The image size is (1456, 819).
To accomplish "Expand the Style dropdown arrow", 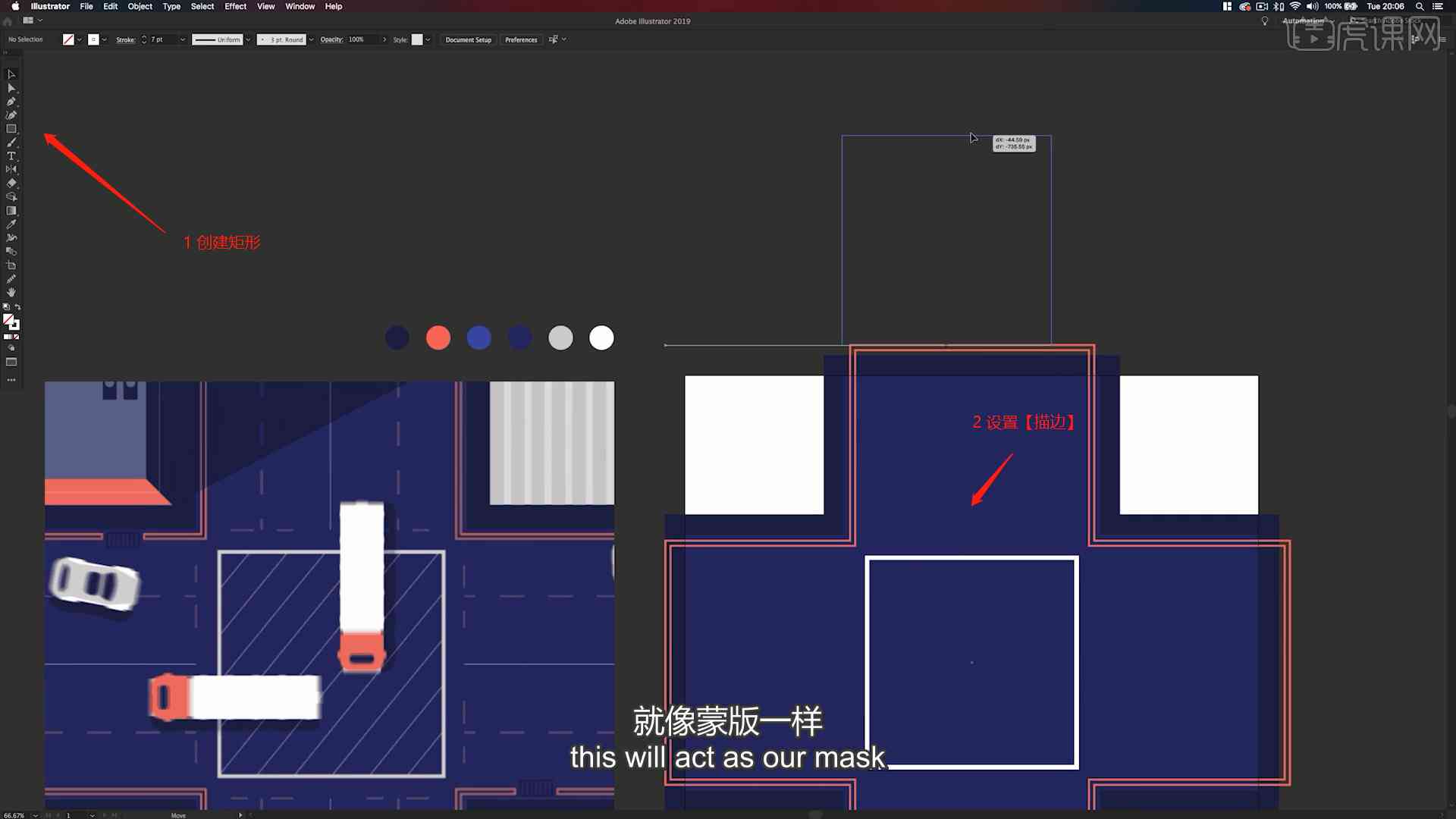I will coord(428,39).
